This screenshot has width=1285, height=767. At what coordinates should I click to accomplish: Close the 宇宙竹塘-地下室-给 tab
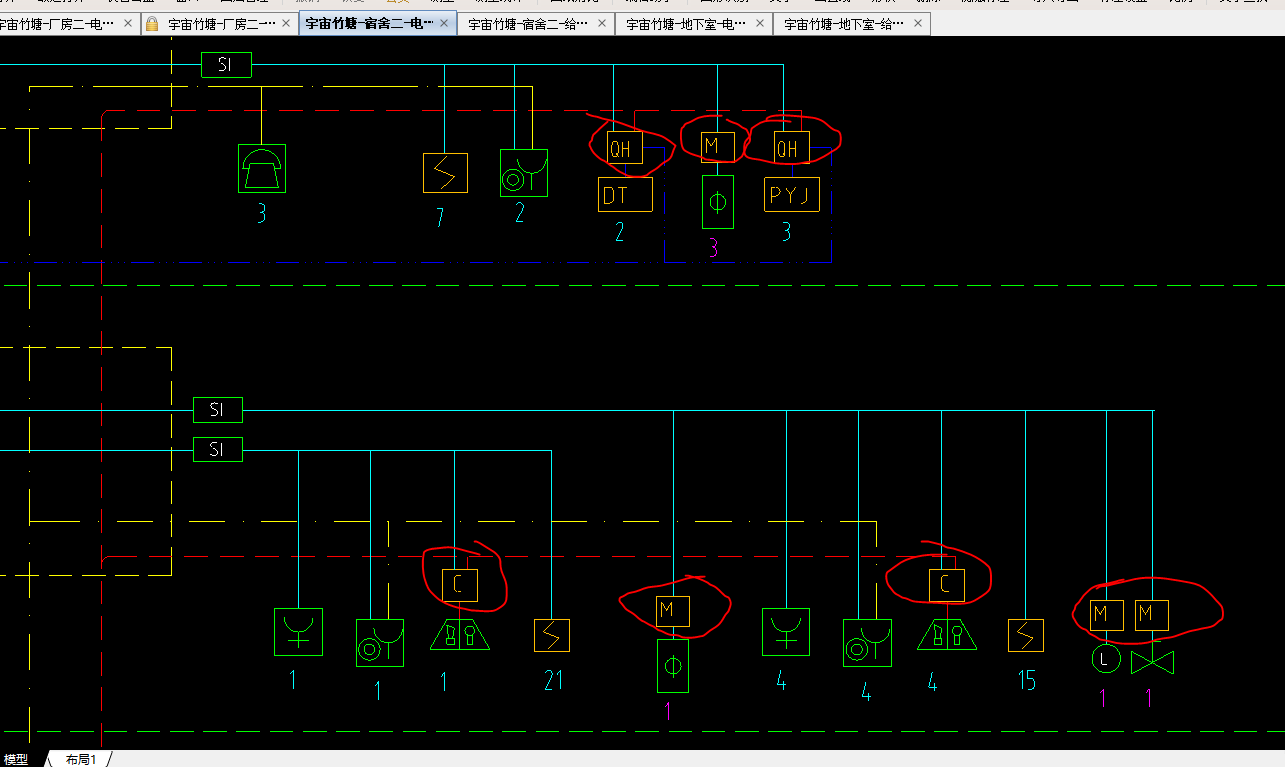pyautogui.click(x=918, y=23)
